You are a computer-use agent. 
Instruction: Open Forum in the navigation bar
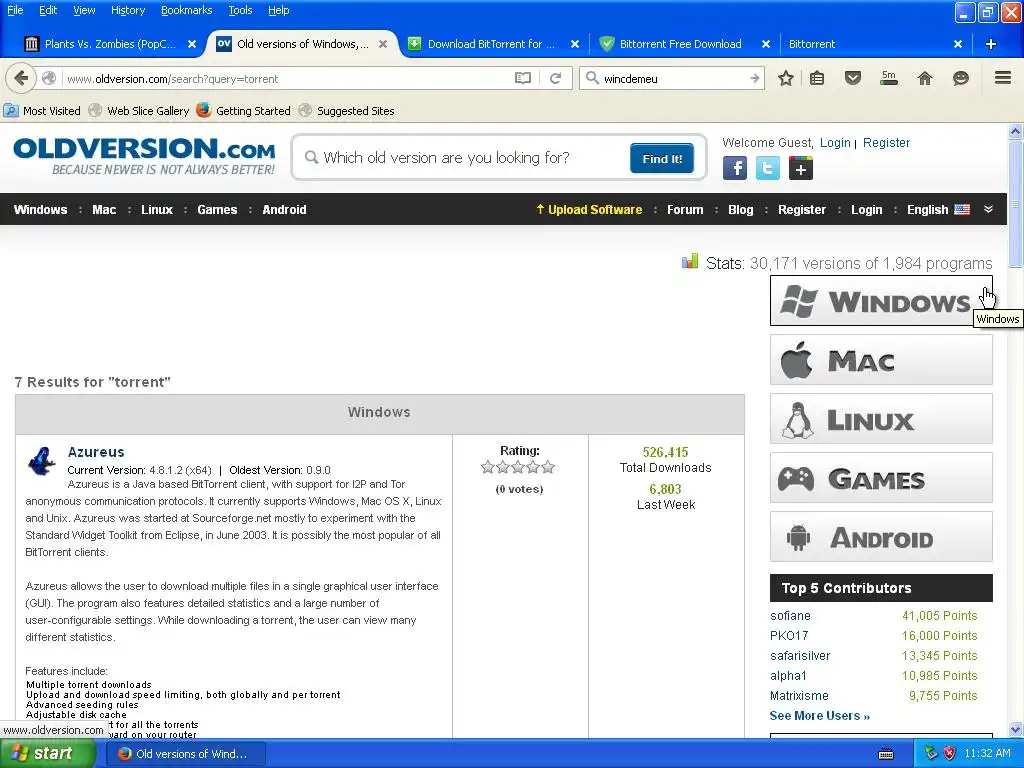click(685, 210)
